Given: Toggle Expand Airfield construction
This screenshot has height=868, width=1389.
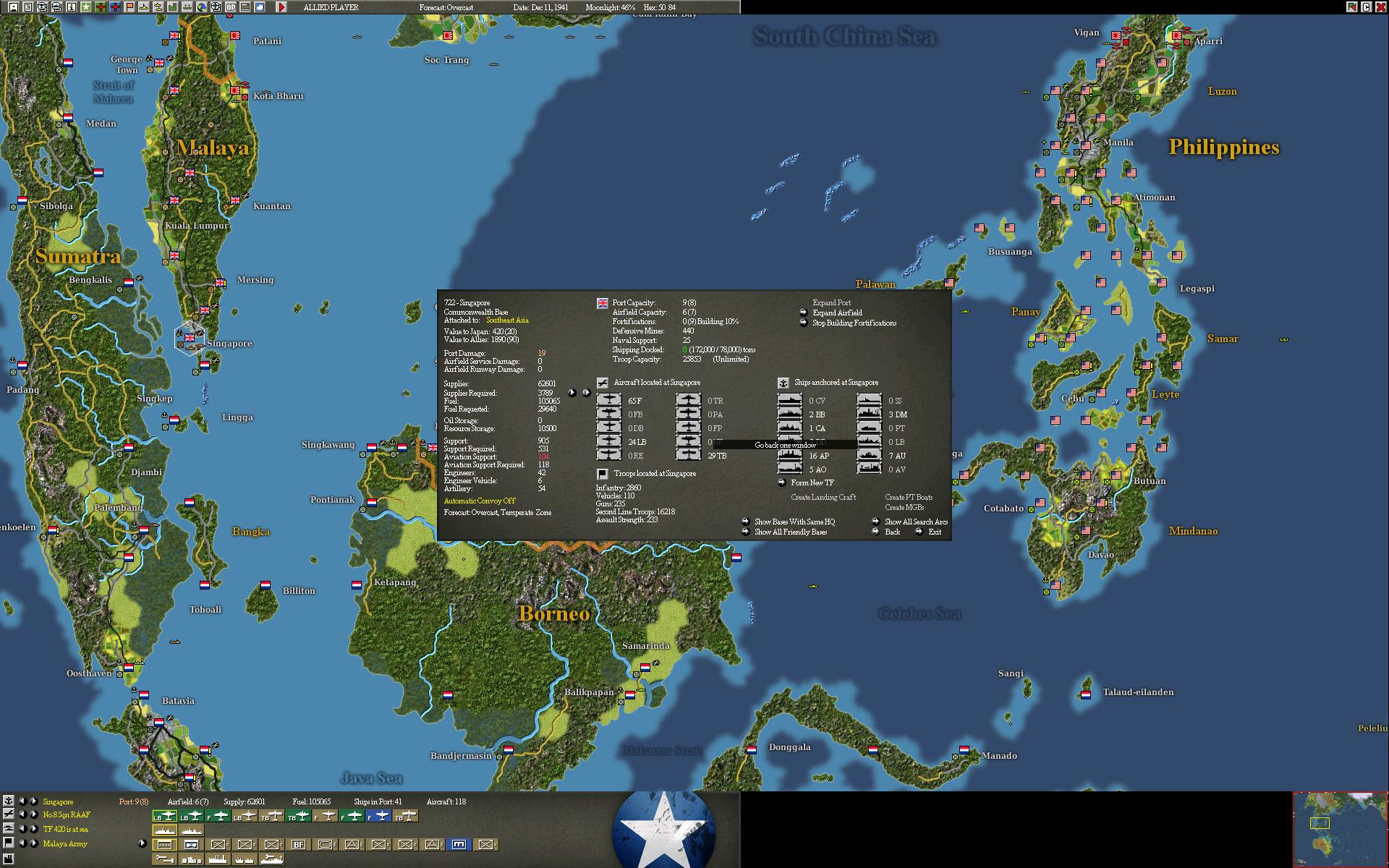Looking at the screenshot, I should click(x=837, y=312).
